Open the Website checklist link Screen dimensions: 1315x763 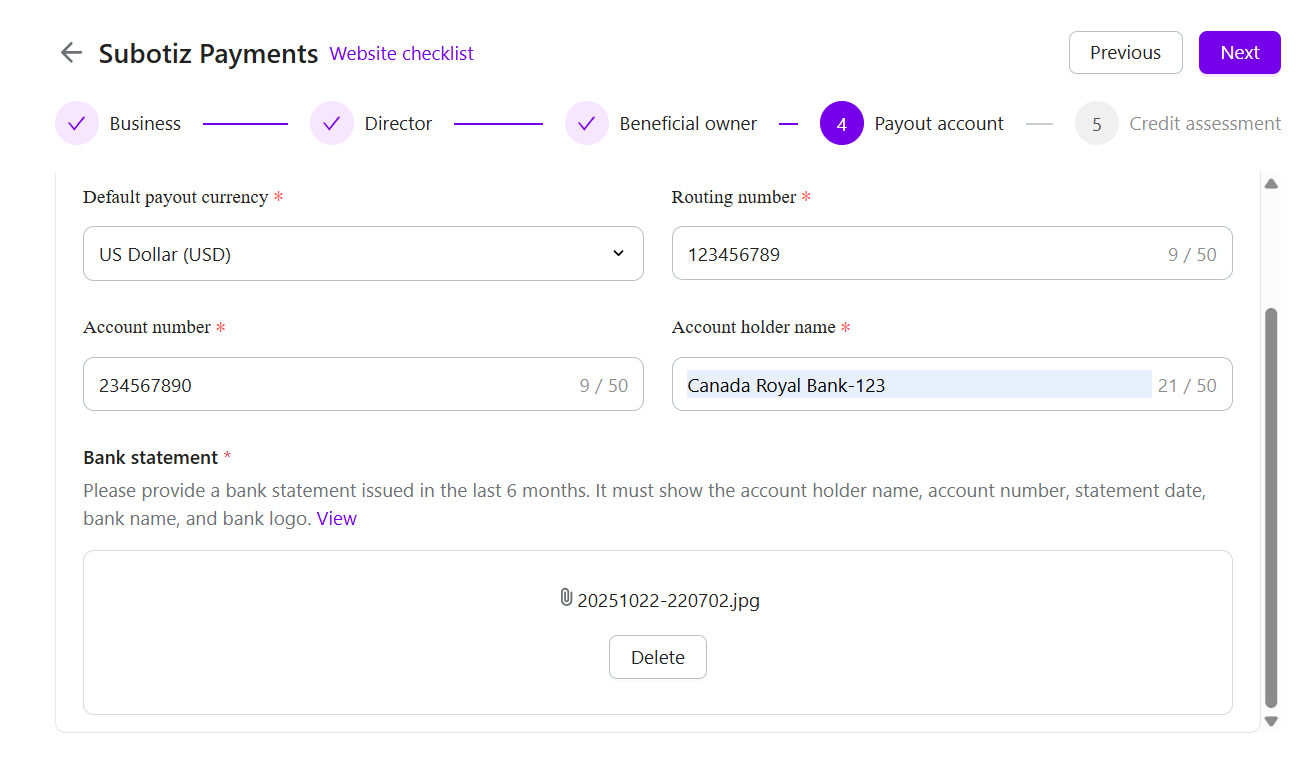[x=402, y=54]
